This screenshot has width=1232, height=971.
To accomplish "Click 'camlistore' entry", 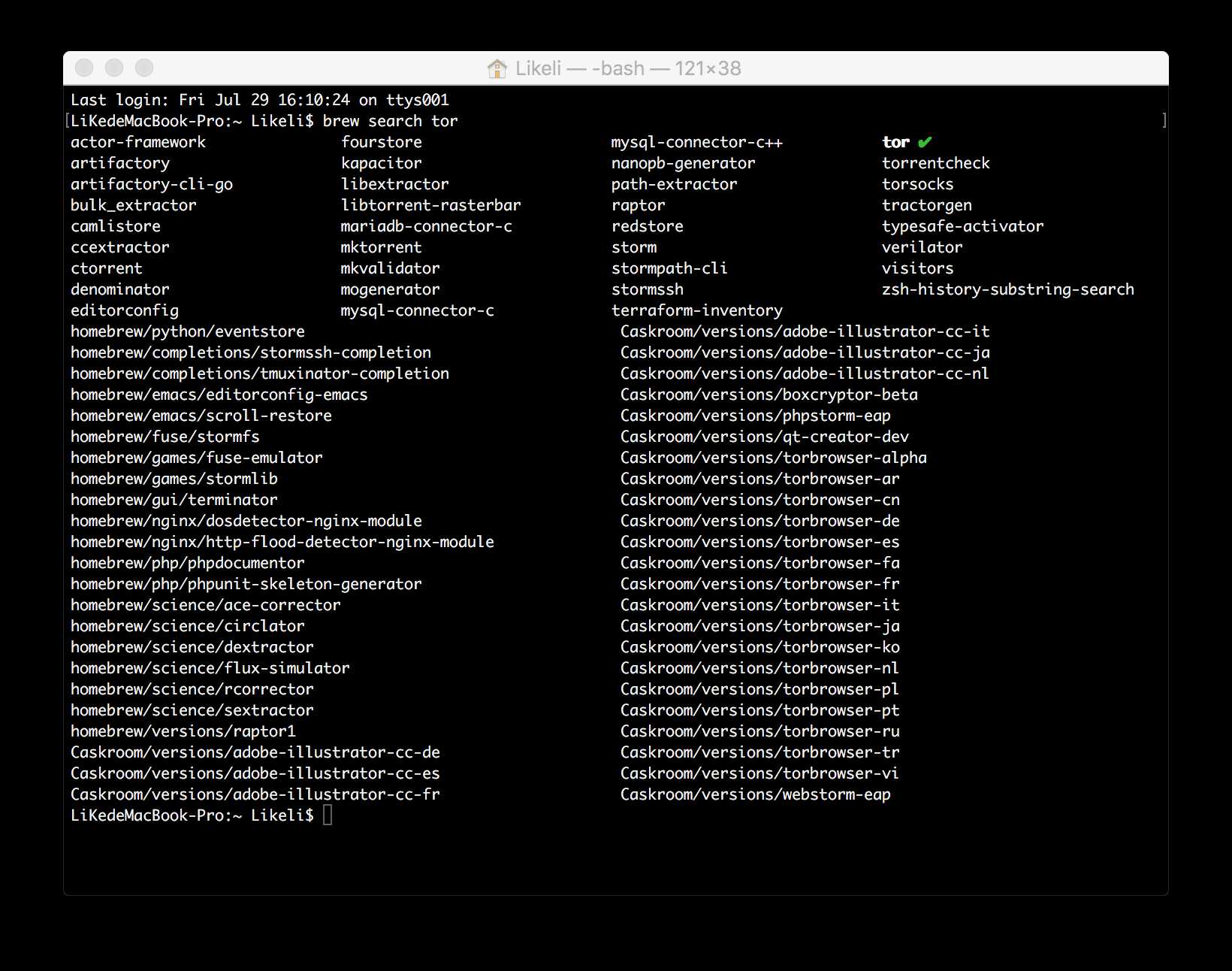I will click(116, 226).
